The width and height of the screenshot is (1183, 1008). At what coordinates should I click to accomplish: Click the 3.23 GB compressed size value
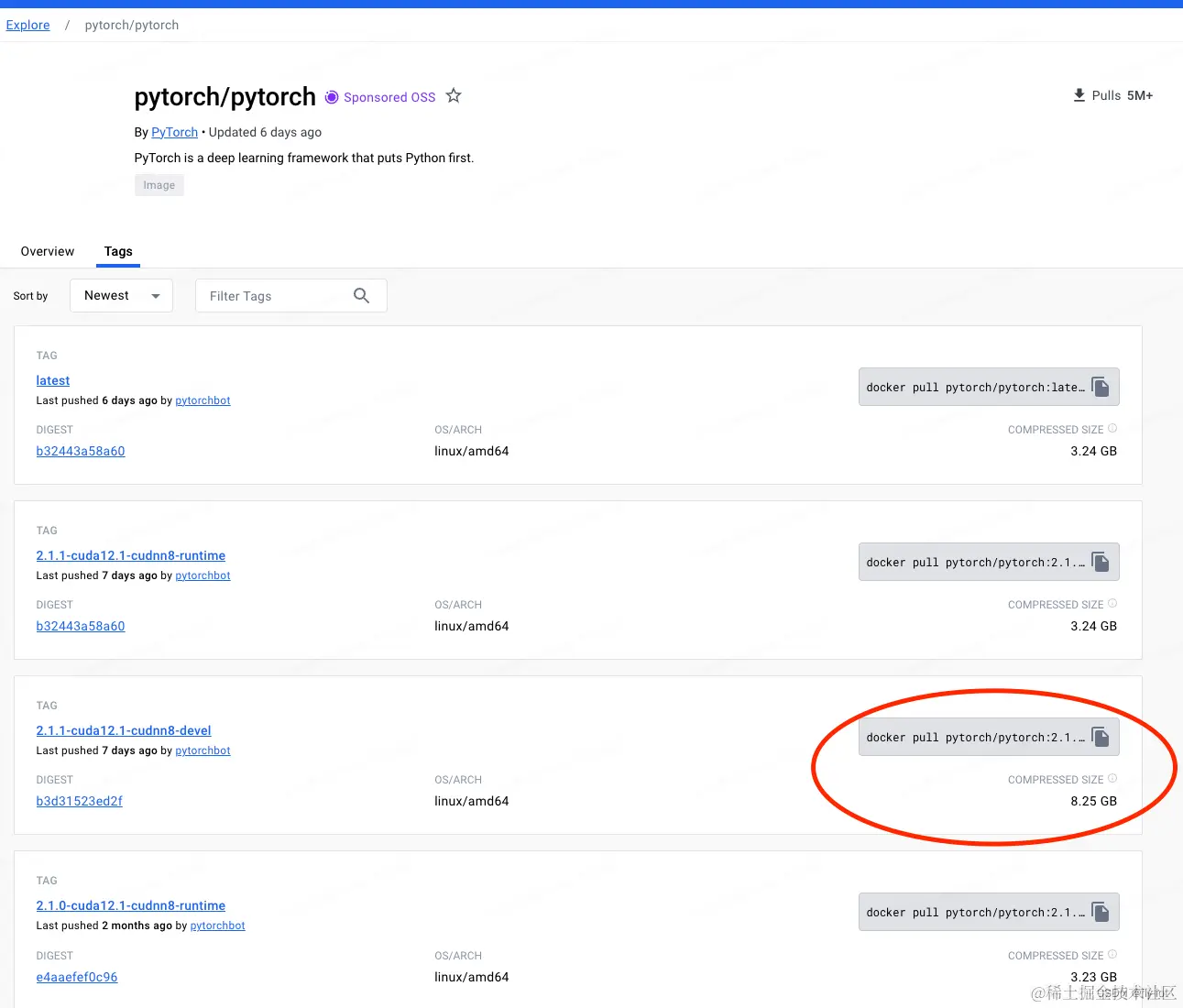[1093, 977]
